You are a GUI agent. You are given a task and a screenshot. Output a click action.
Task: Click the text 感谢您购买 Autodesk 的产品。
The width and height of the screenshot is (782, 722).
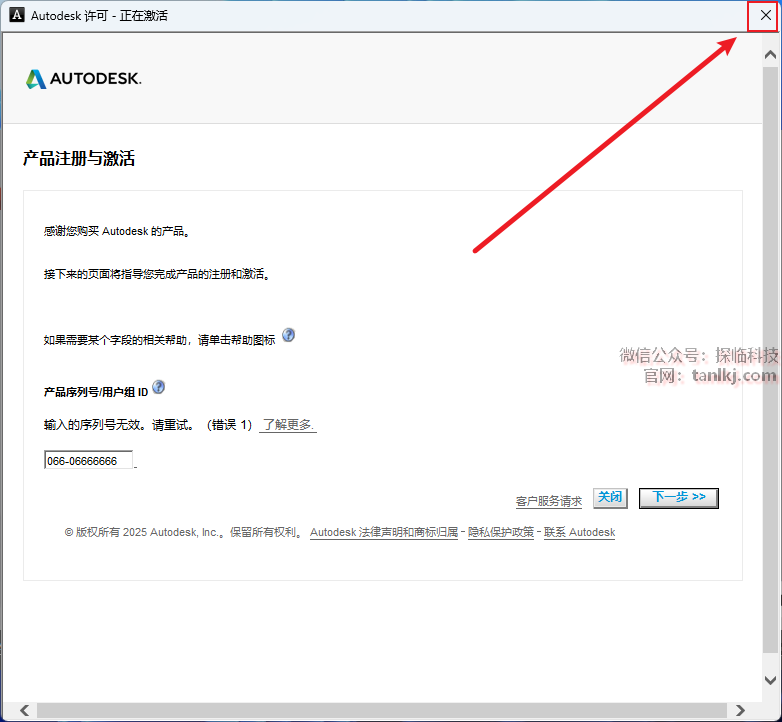click(x=117, y=231)
